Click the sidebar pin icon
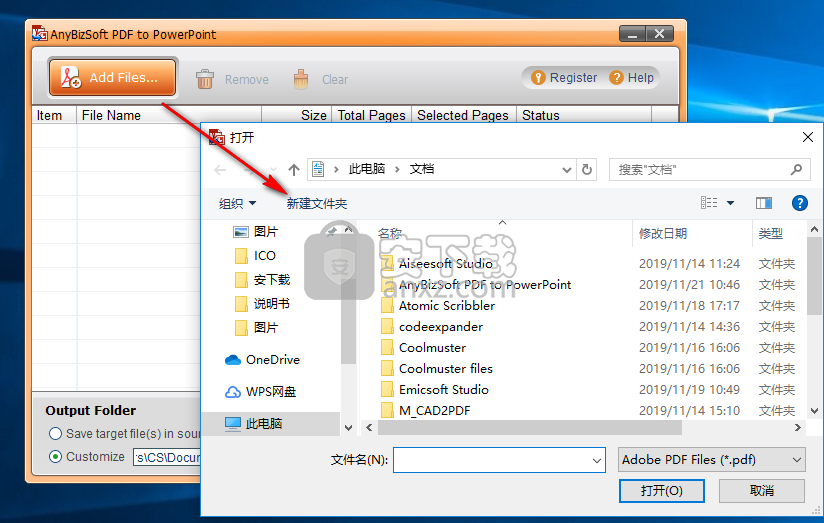 pyautogui.click(x=332, y=231)
